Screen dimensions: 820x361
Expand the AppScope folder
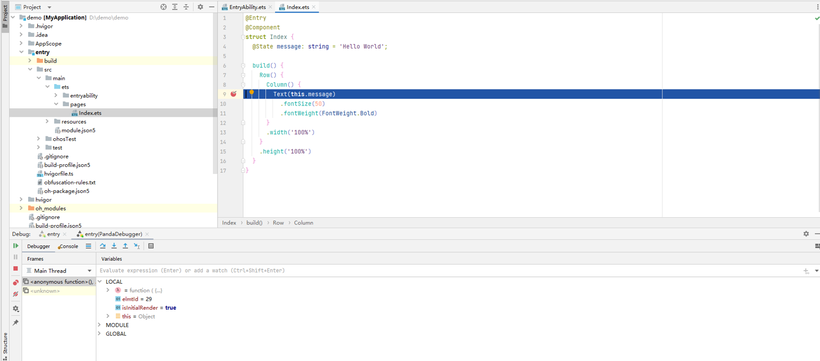pos(21,43)
